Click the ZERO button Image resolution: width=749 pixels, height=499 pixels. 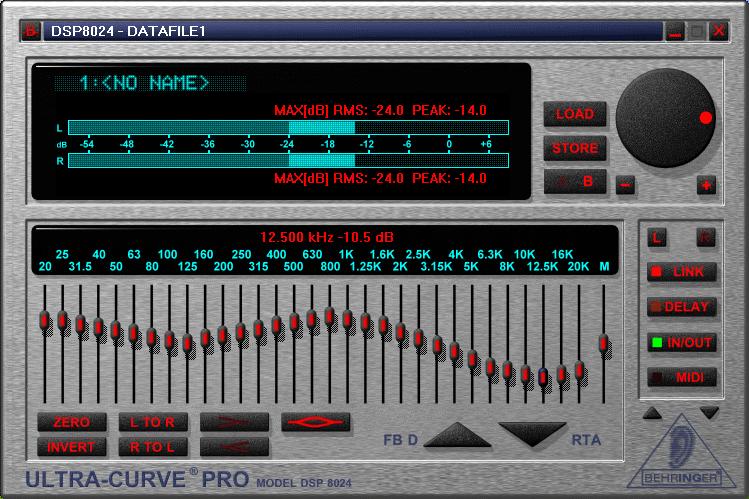click(x=72, y=422)
